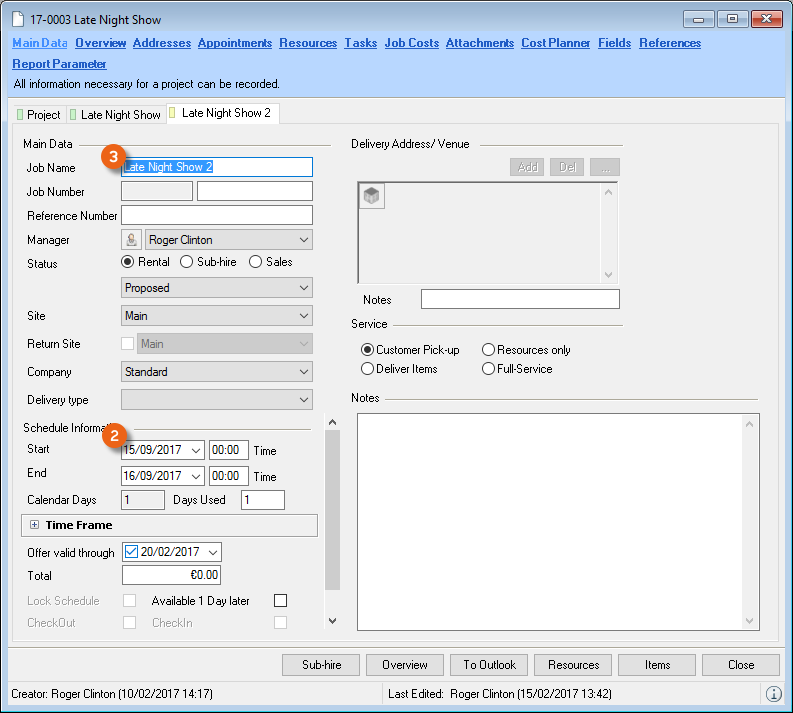
Task: Open the Job Costs section link
Action: point(411,43)
